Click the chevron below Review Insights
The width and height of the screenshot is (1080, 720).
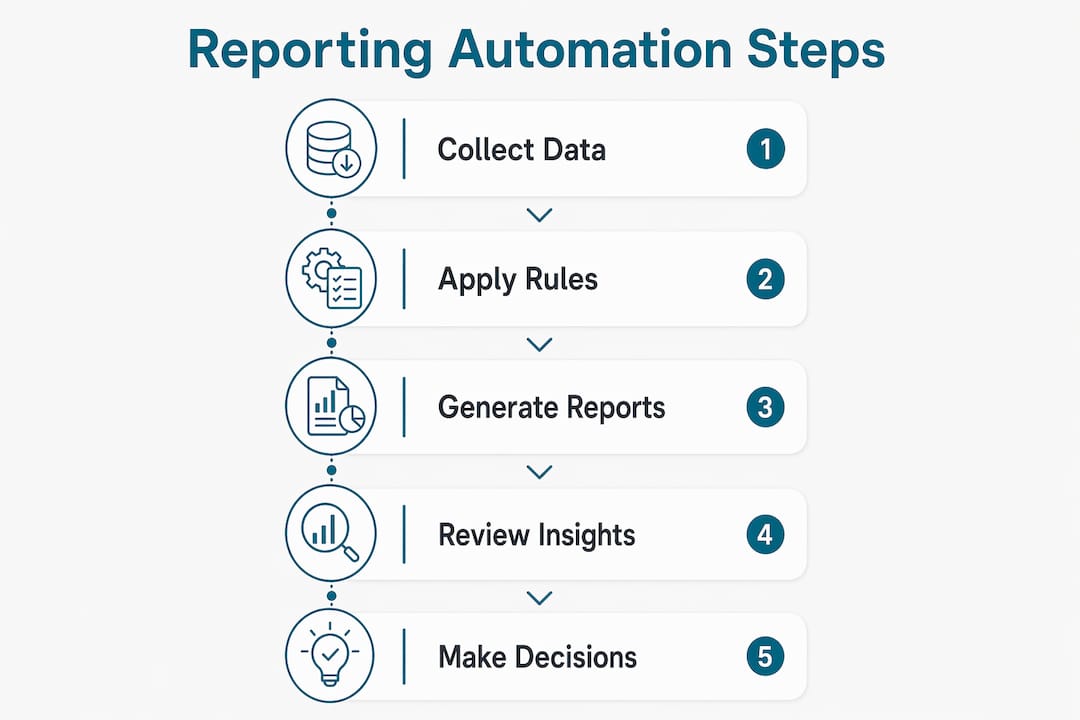[539, 597]
